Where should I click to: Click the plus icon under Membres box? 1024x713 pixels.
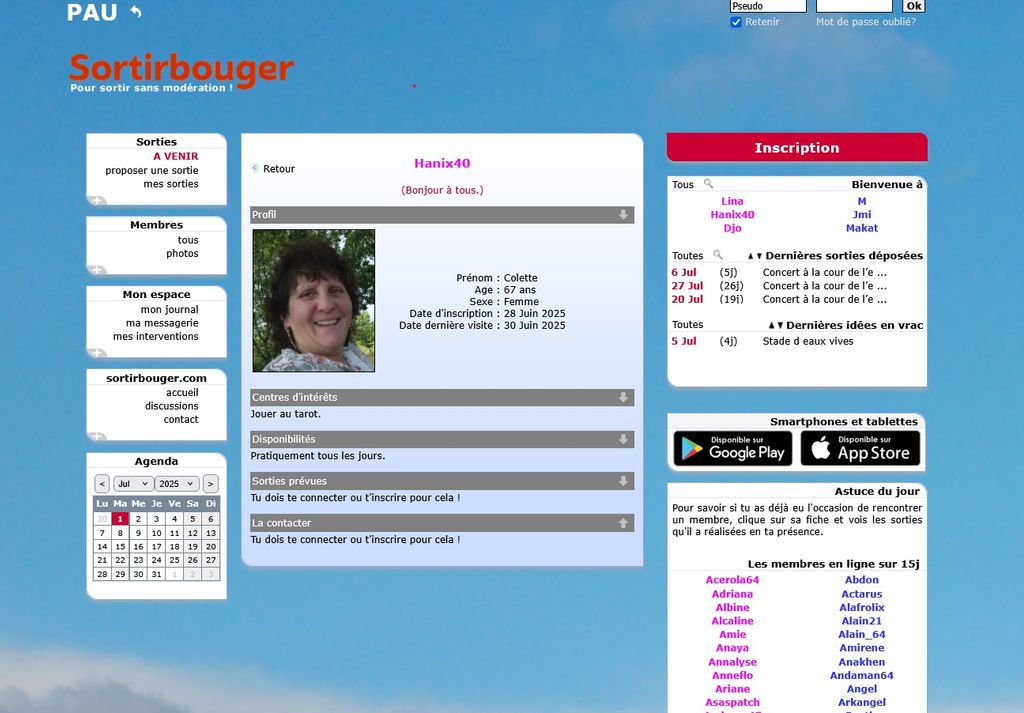coord(97,270)
